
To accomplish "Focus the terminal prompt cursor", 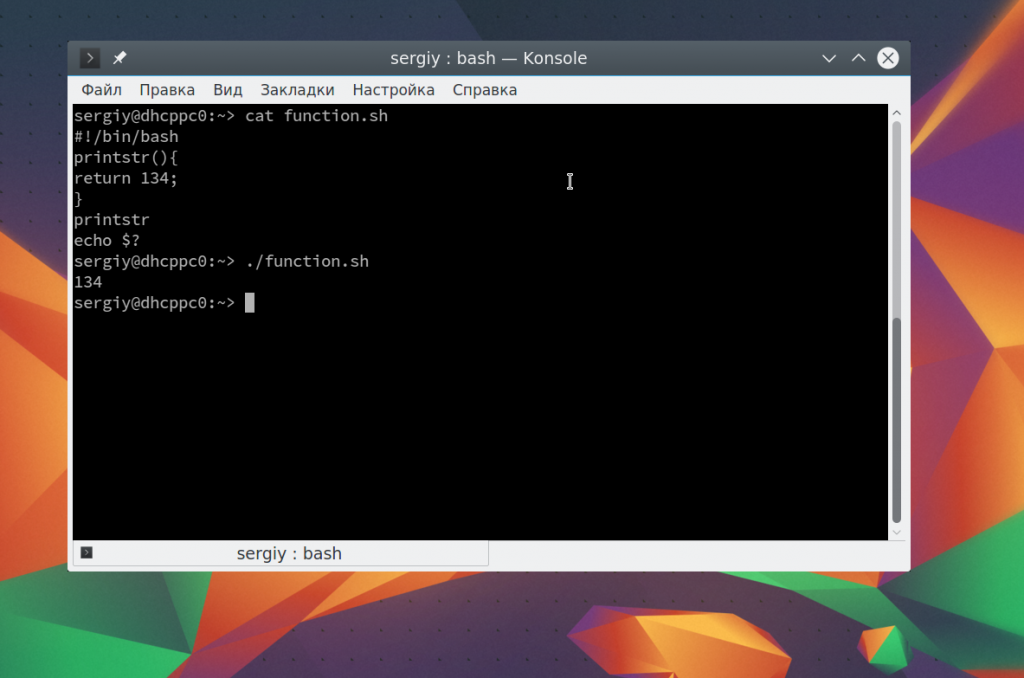I will (249, 303).
